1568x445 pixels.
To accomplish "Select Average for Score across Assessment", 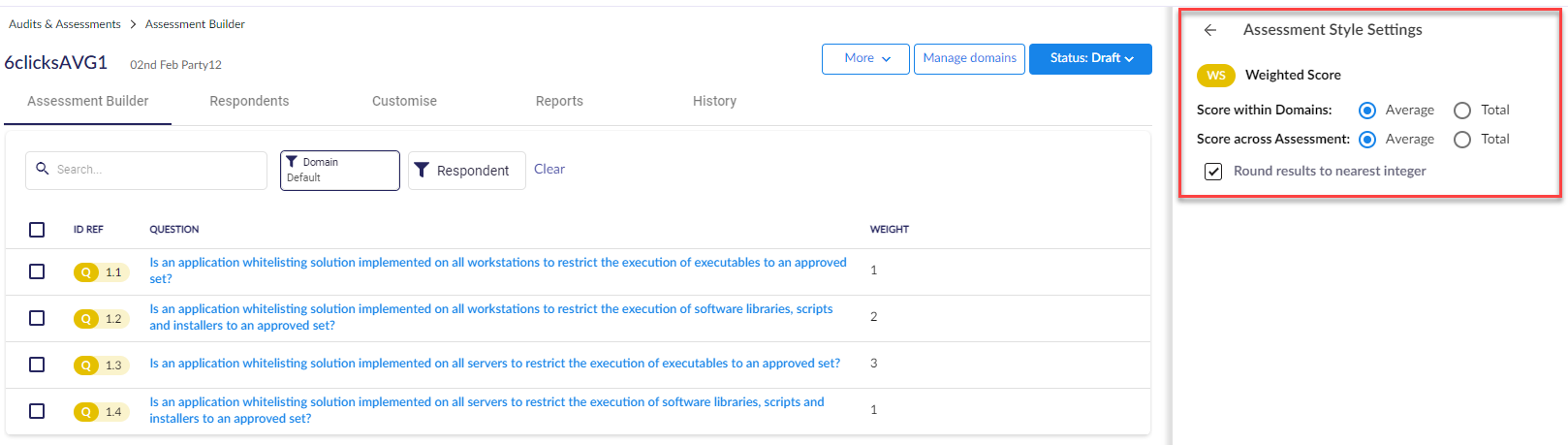I will [x=1367, y=140].
